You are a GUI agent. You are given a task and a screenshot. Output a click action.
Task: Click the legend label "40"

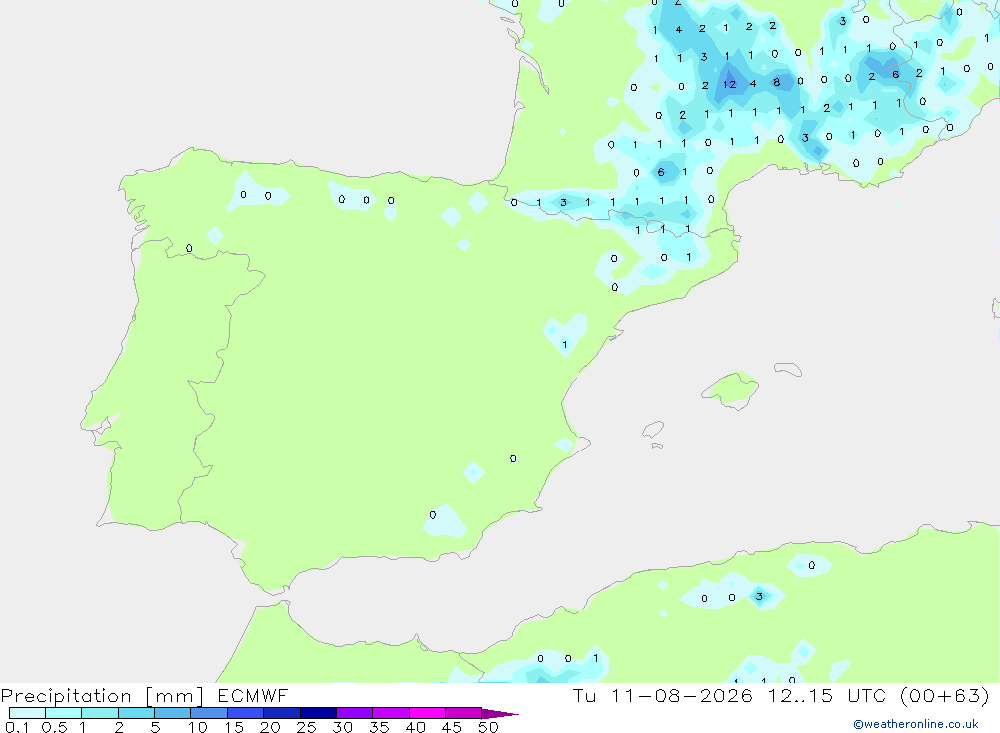coord(415,727)
